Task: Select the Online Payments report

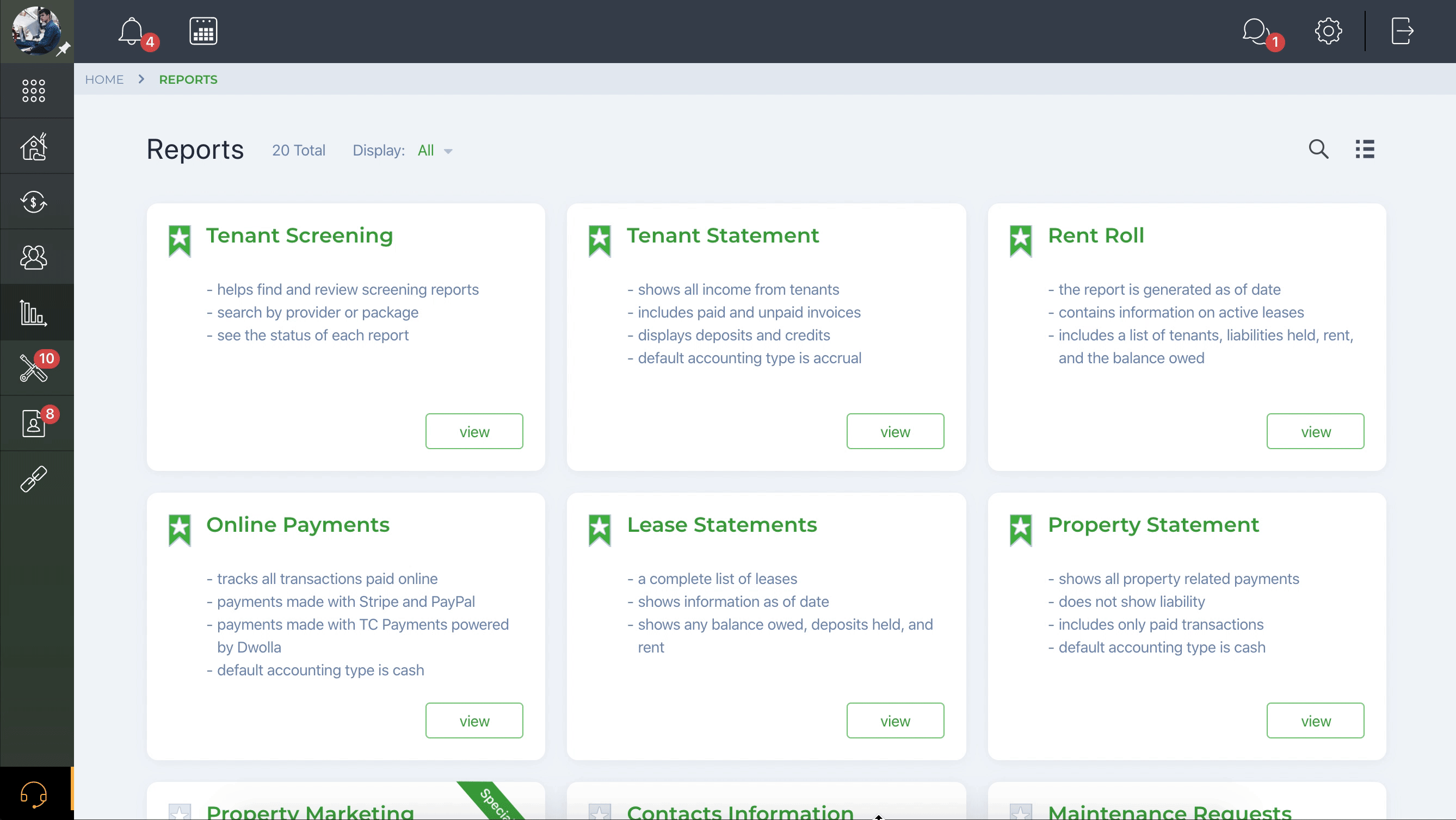Action: click(474, 720)
